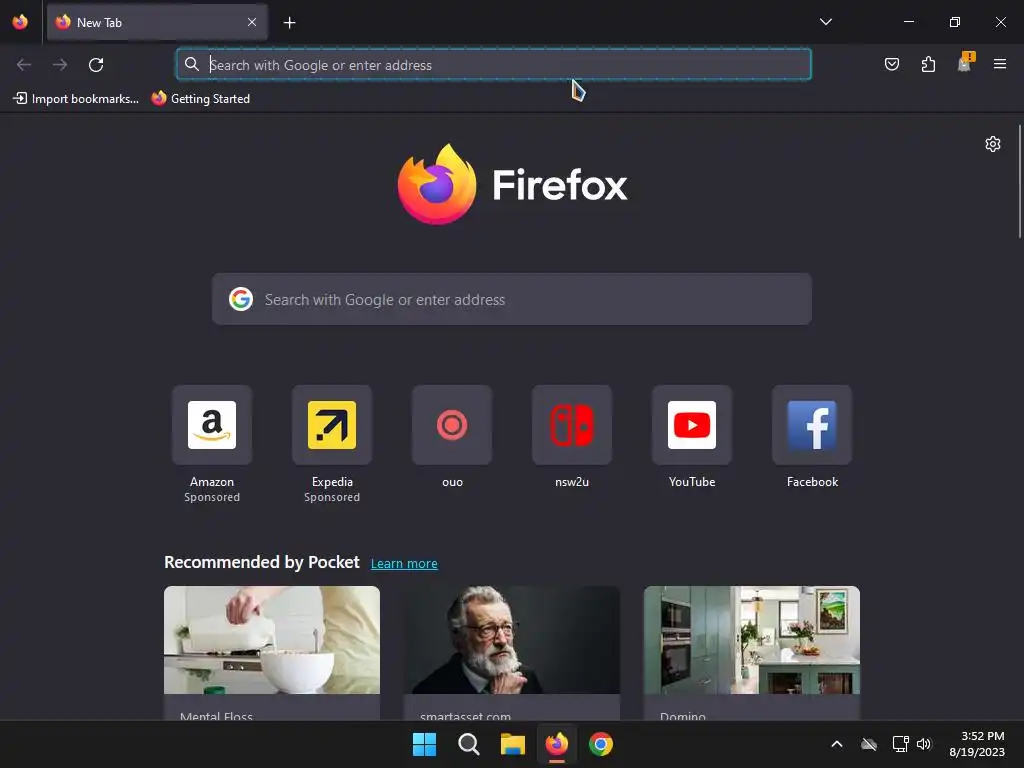1024x768 pixels.
Task: Open the Windows Start button
Action: coord(424,744)
